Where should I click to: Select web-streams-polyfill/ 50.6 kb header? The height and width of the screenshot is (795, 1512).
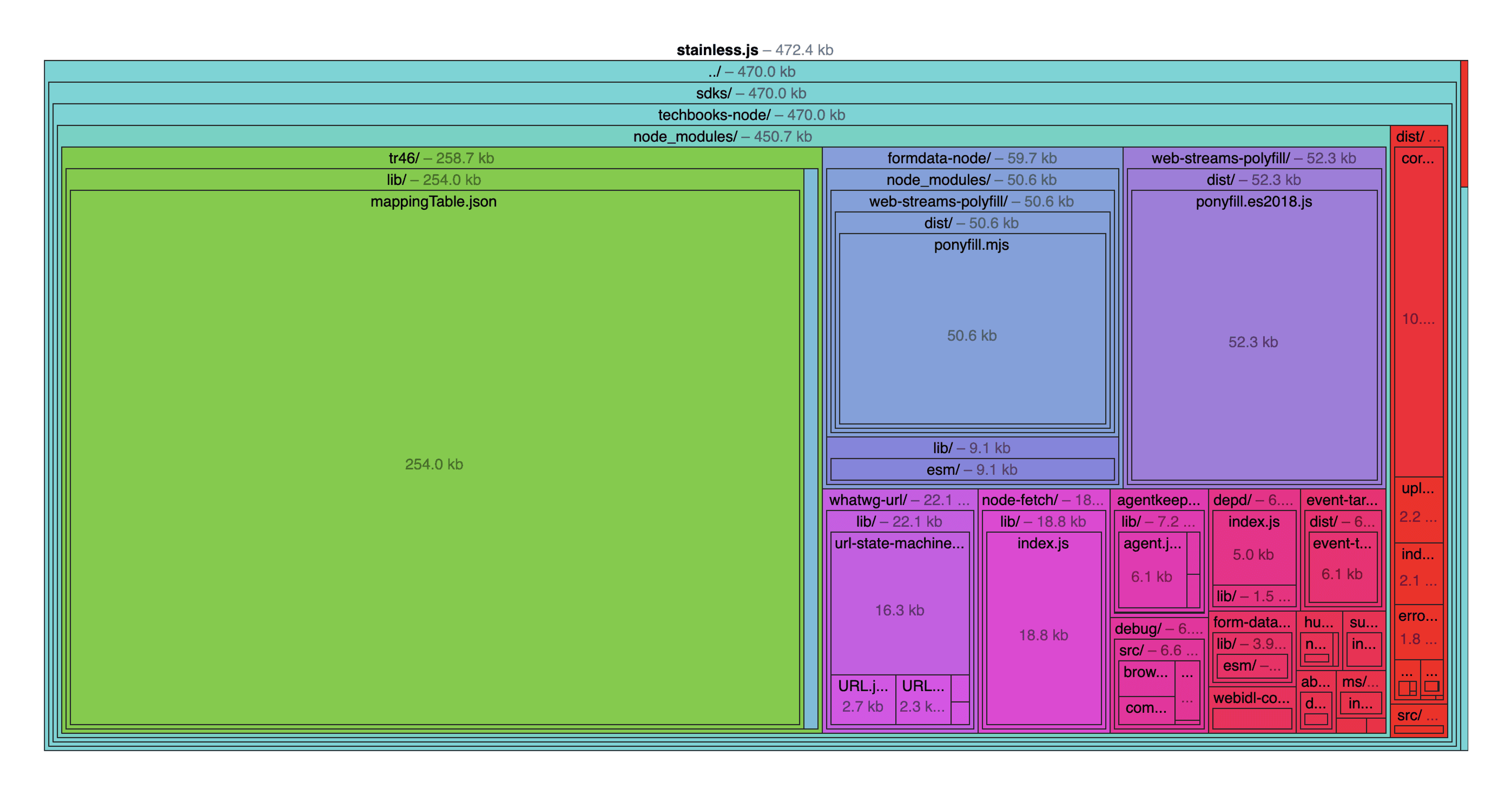[972, 202]
